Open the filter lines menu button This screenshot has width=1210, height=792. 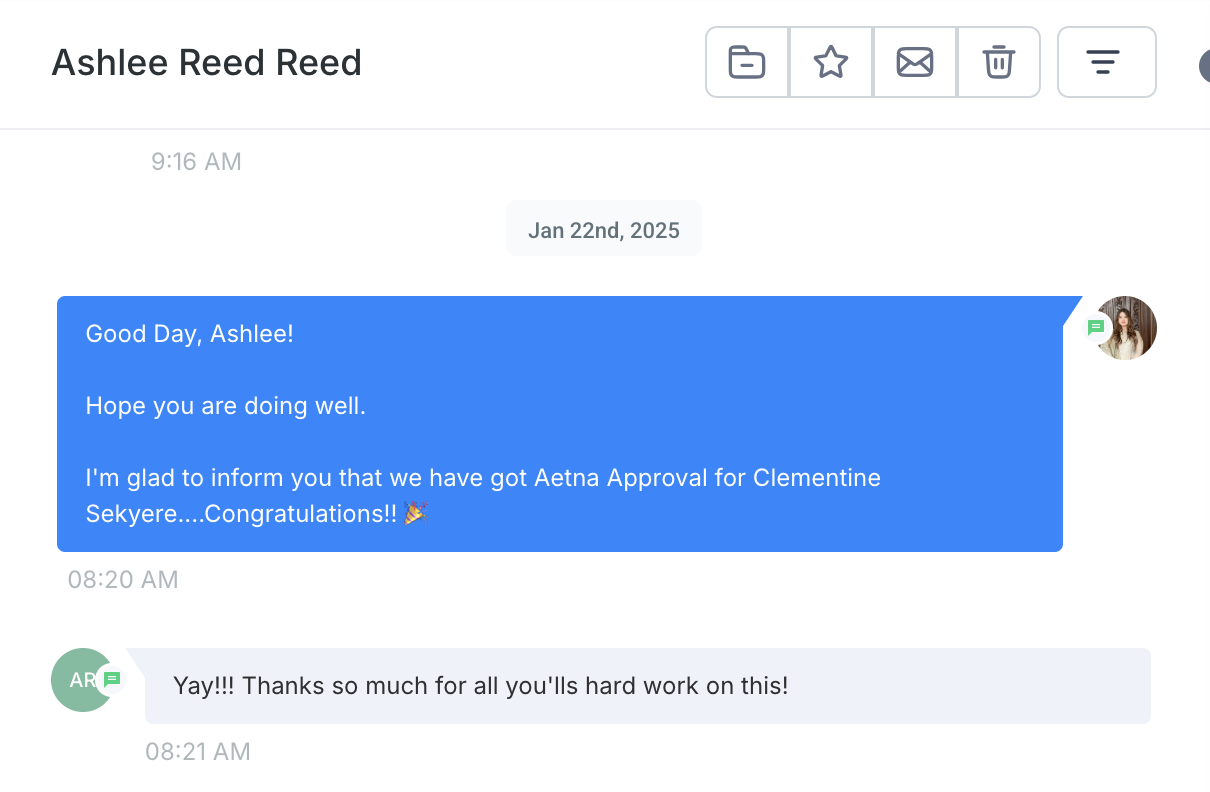point(1106,63)
